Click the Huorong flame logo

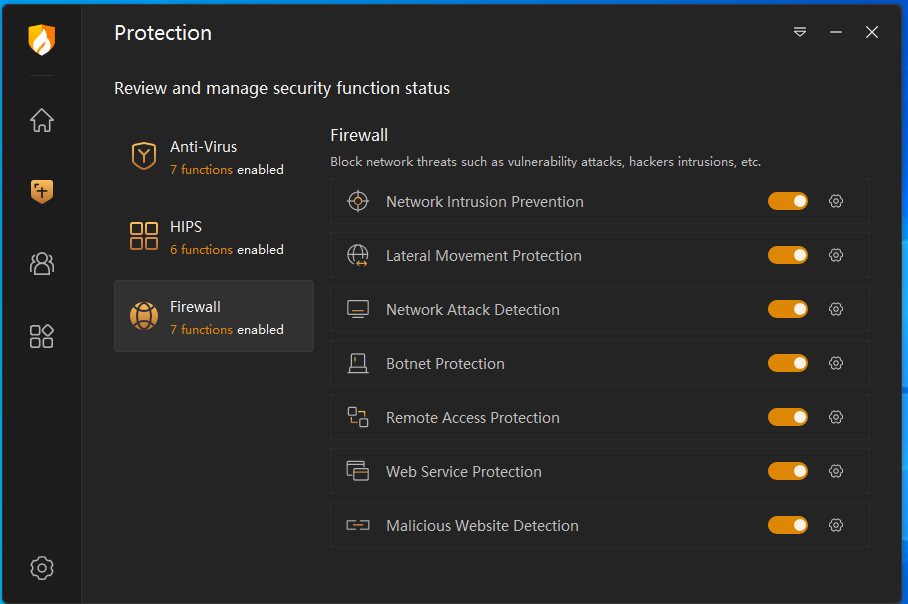click(x=41, y=40)
